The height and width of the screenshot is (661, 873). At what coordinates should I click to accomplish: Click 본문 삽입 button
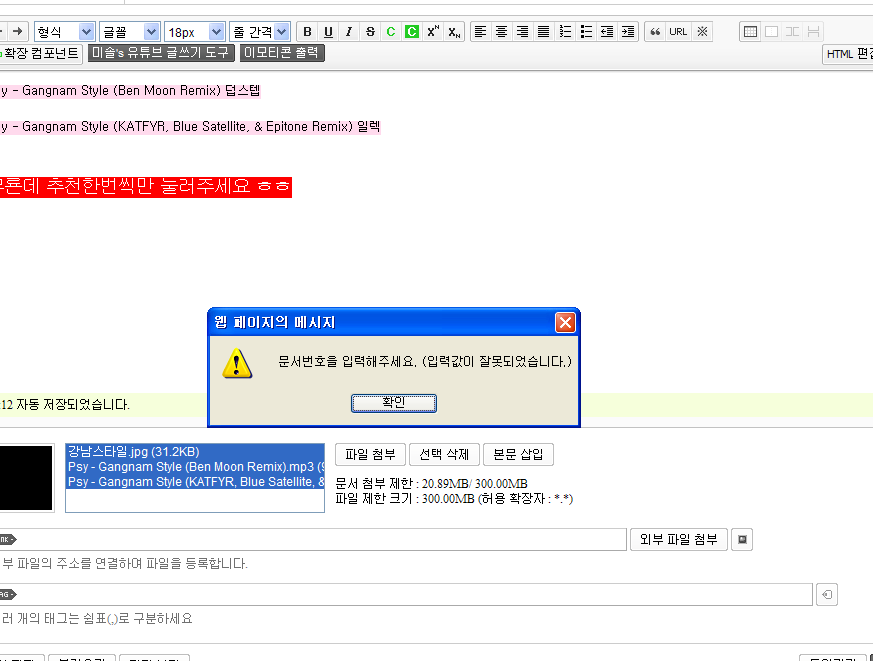point(518,454)
